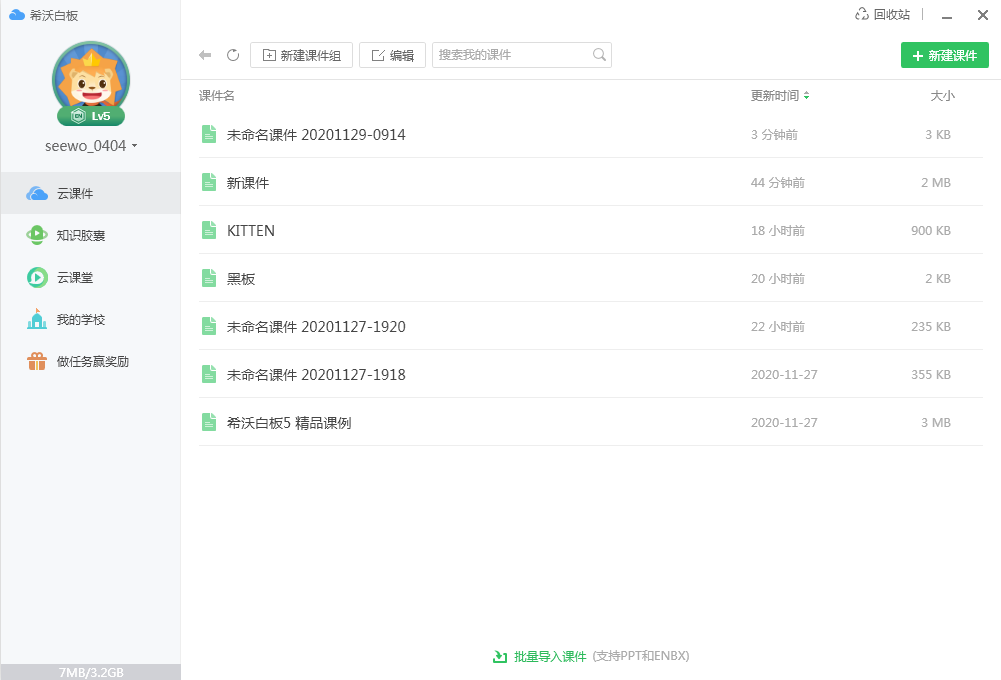Select courseware 未命名课件 20201127-1920
1001x680 pixels.
pyautogui.click(x=316, y=327)
